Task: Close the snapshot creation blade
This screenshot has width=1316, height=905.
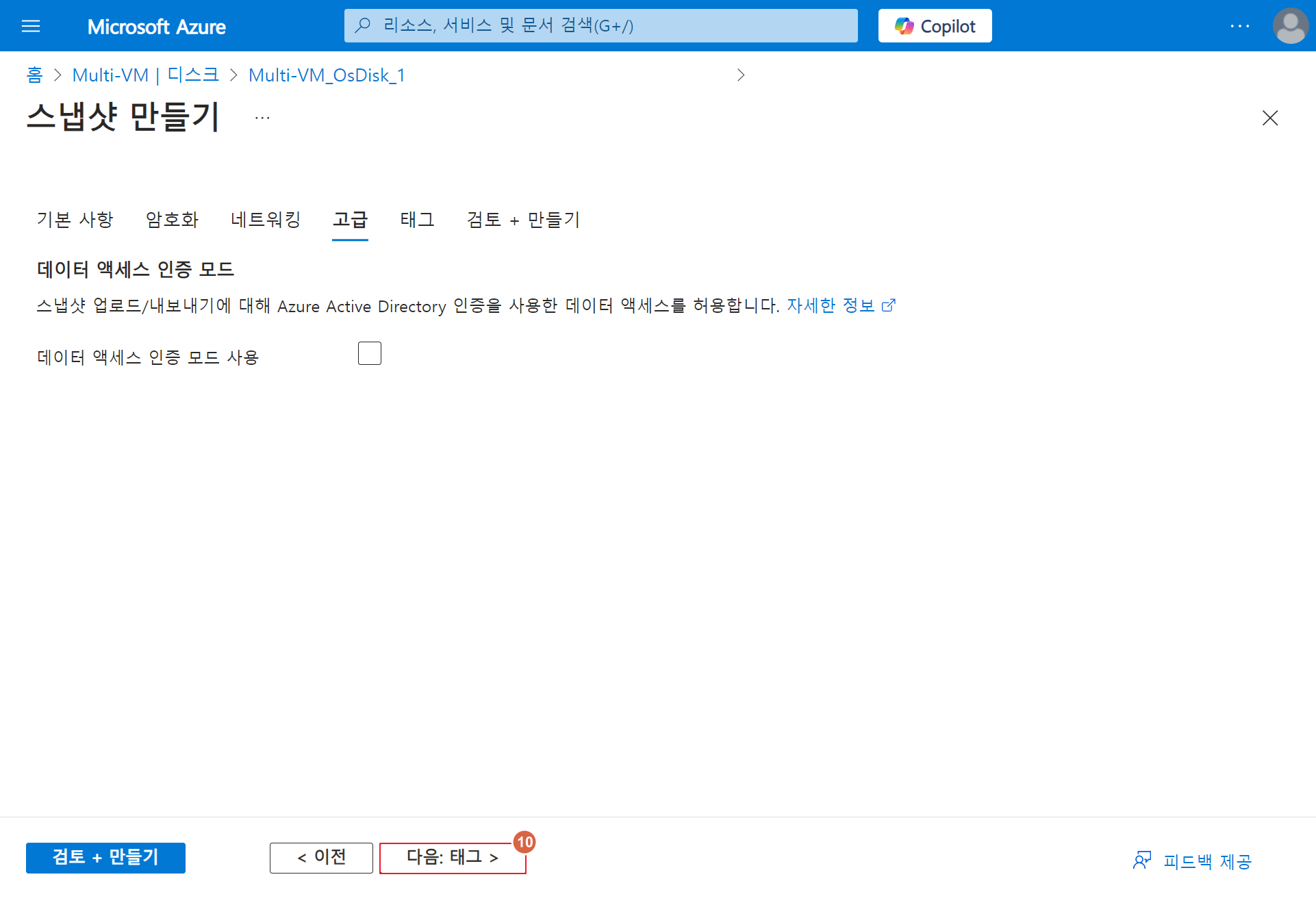Action: coord(1269,118)
